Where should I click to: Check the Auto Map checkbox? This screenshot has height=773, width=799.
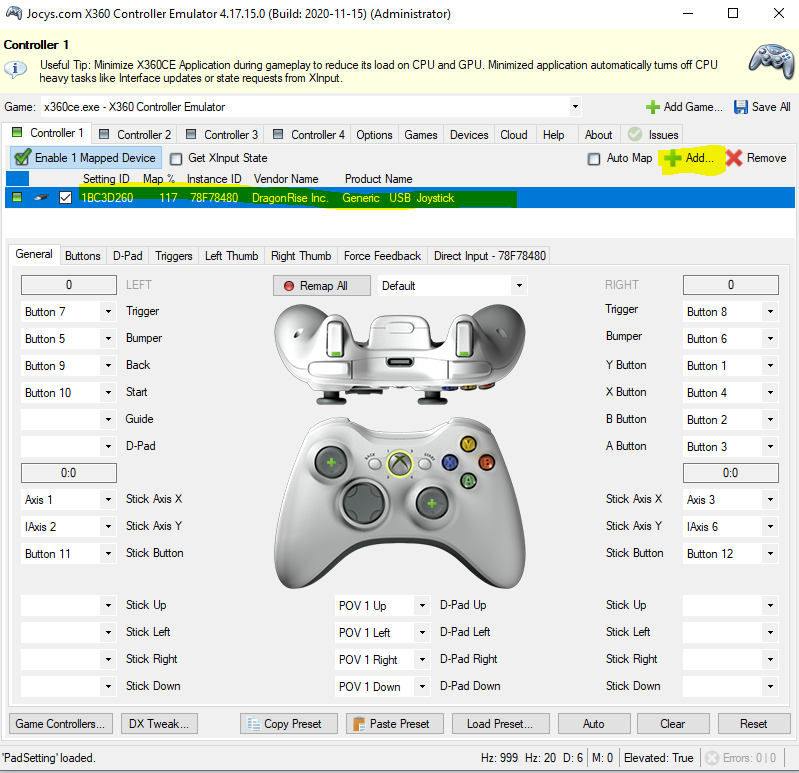pos(594,159)
